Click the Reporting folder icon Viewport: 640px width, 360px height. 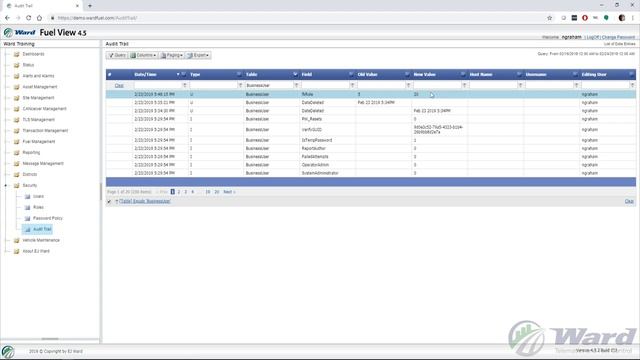coord(17,153)
